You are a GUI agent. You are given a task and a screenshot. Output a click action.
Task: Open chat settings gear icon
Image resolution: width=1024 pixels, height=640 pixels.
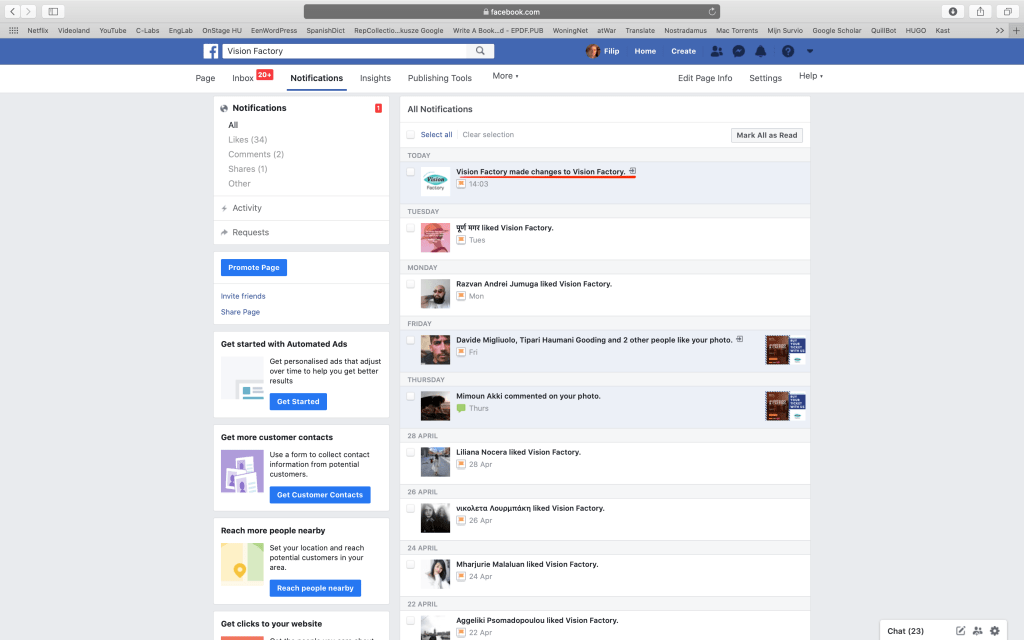(x=994, y=631)
